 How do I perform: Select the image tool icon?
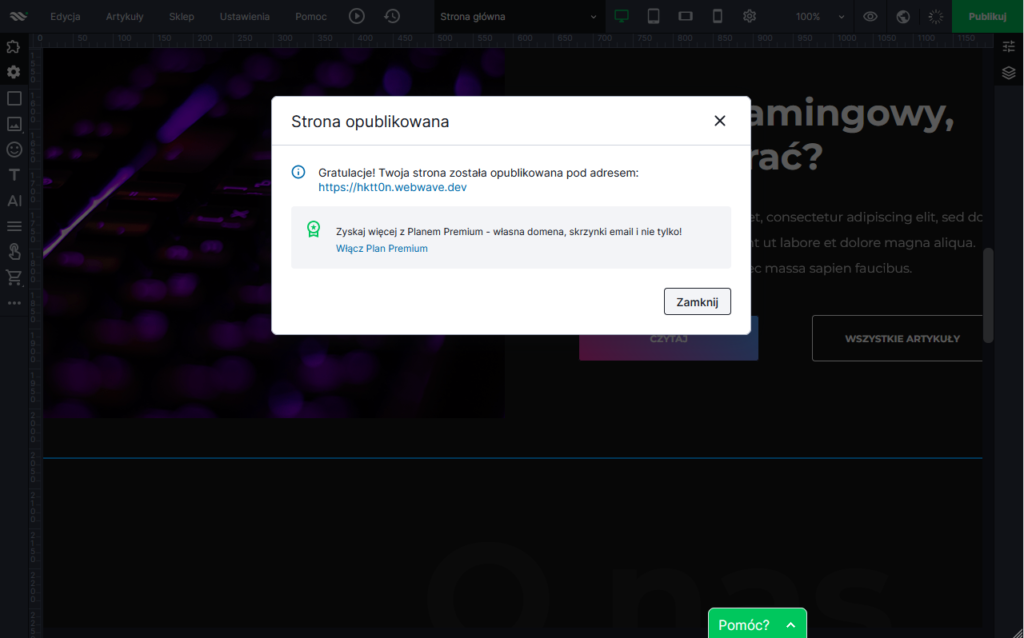14,123
